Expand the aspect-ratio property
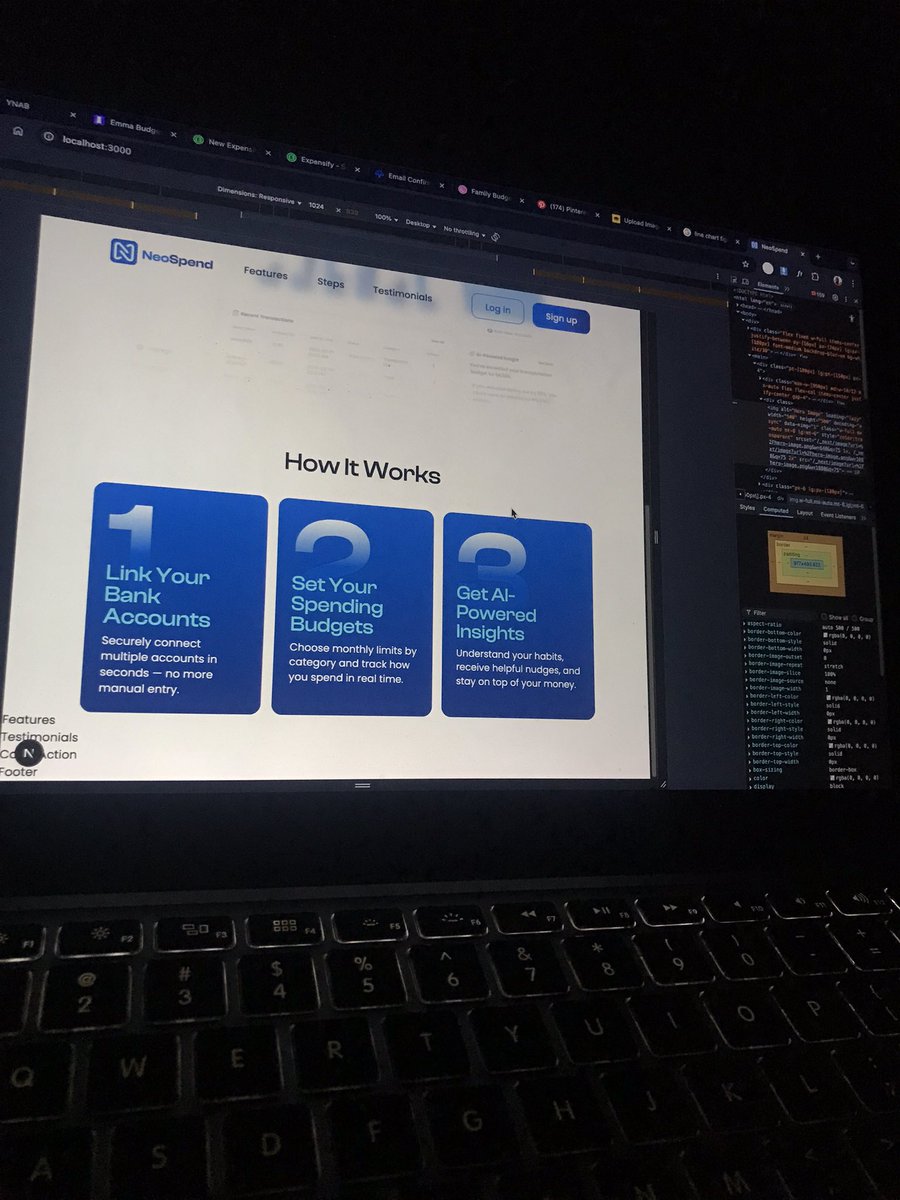 click(x=744, y=624)
